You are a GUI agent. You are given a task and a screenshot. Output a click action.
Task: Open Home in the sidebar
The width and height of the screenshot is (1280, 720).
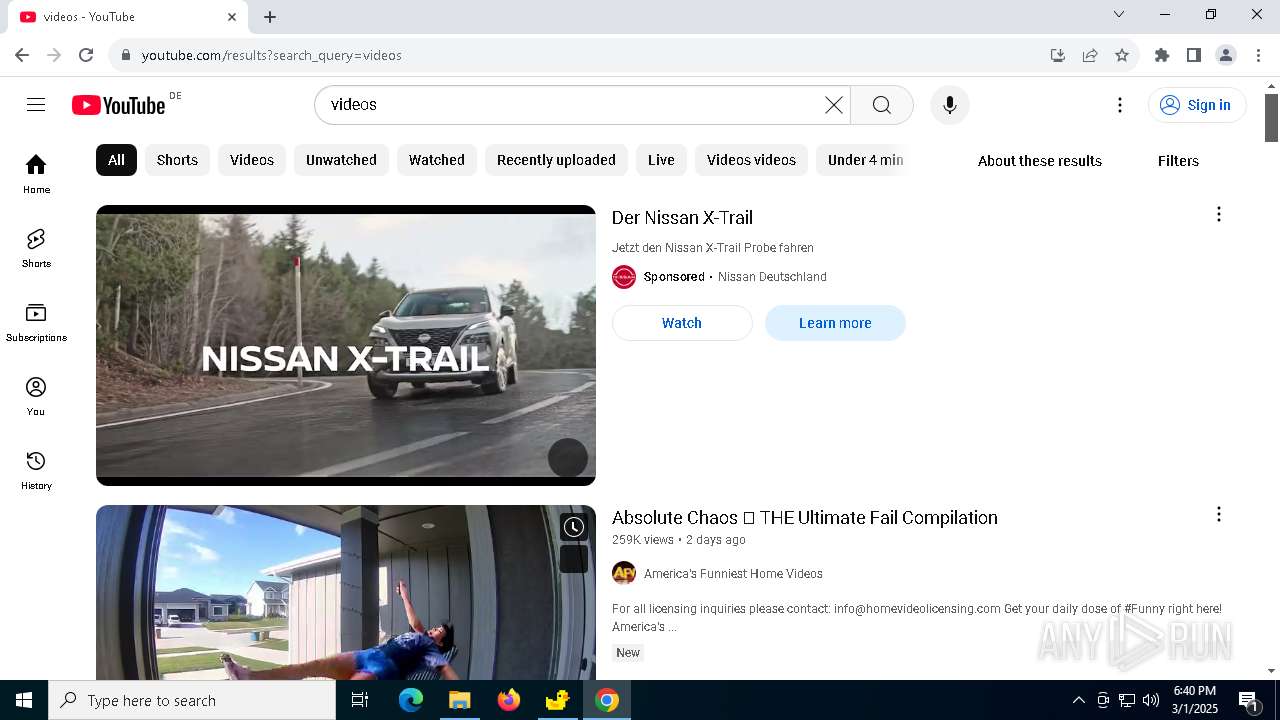(36, 174)
